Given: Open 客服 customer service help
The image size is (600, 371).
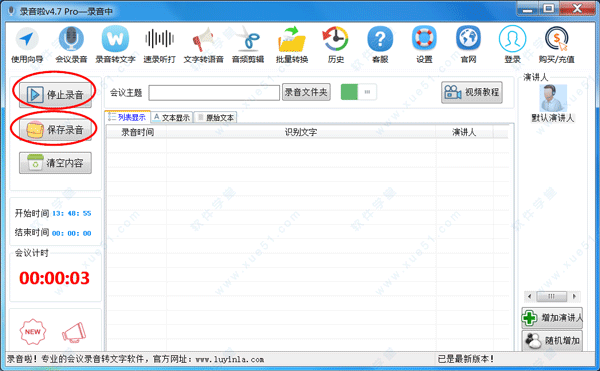Looking at the screenshot, I should tap(380, 45).
